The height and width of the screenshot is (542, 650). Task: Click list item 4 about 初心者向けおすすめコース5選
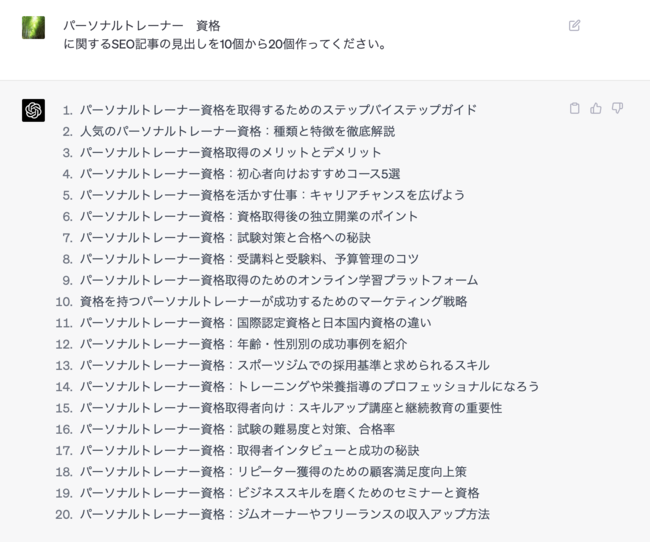[240, 174]
